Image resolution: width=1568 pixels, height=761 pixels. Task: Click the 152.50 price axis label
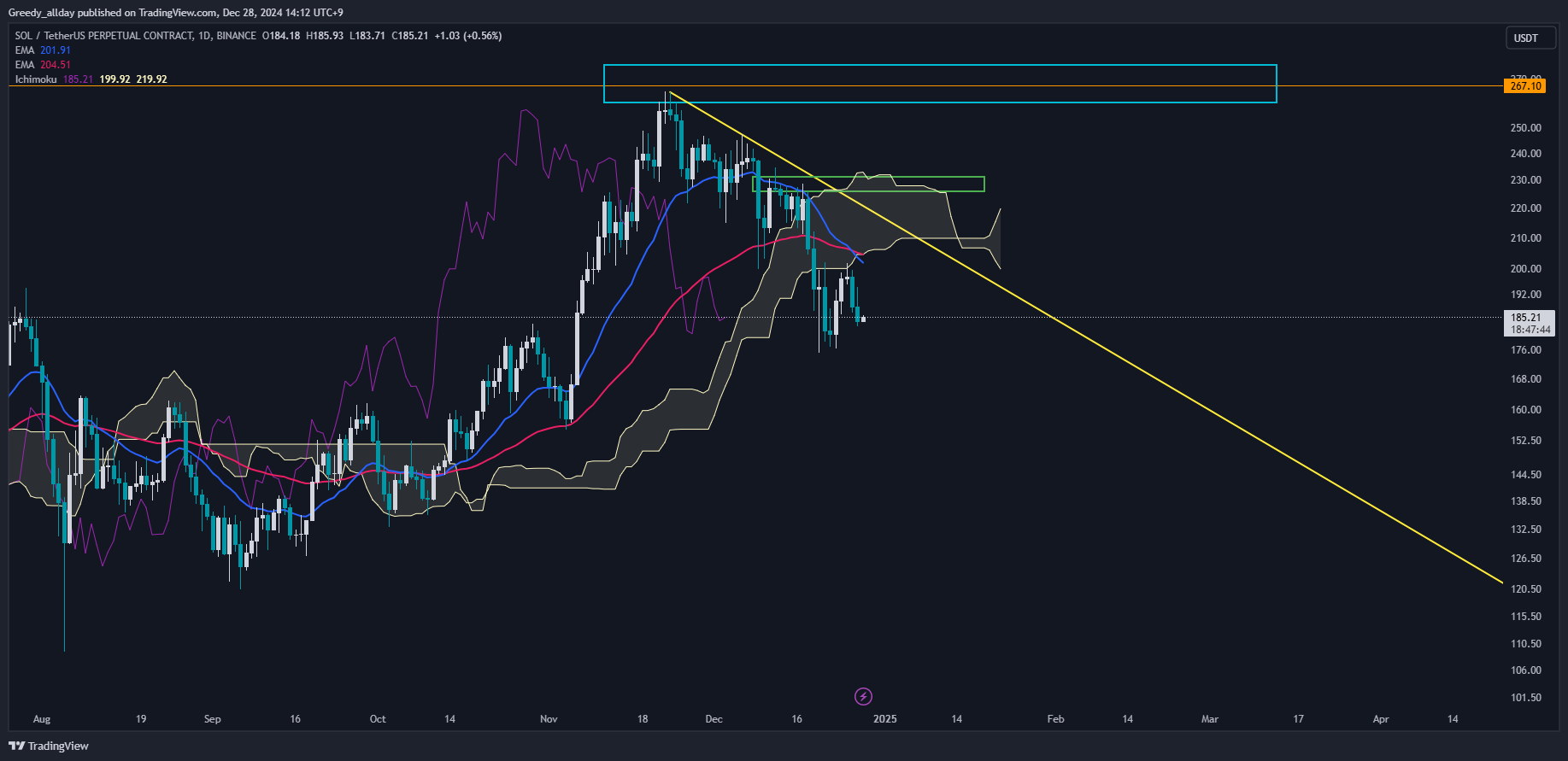pyautogui.click(x=1526, y=441)
